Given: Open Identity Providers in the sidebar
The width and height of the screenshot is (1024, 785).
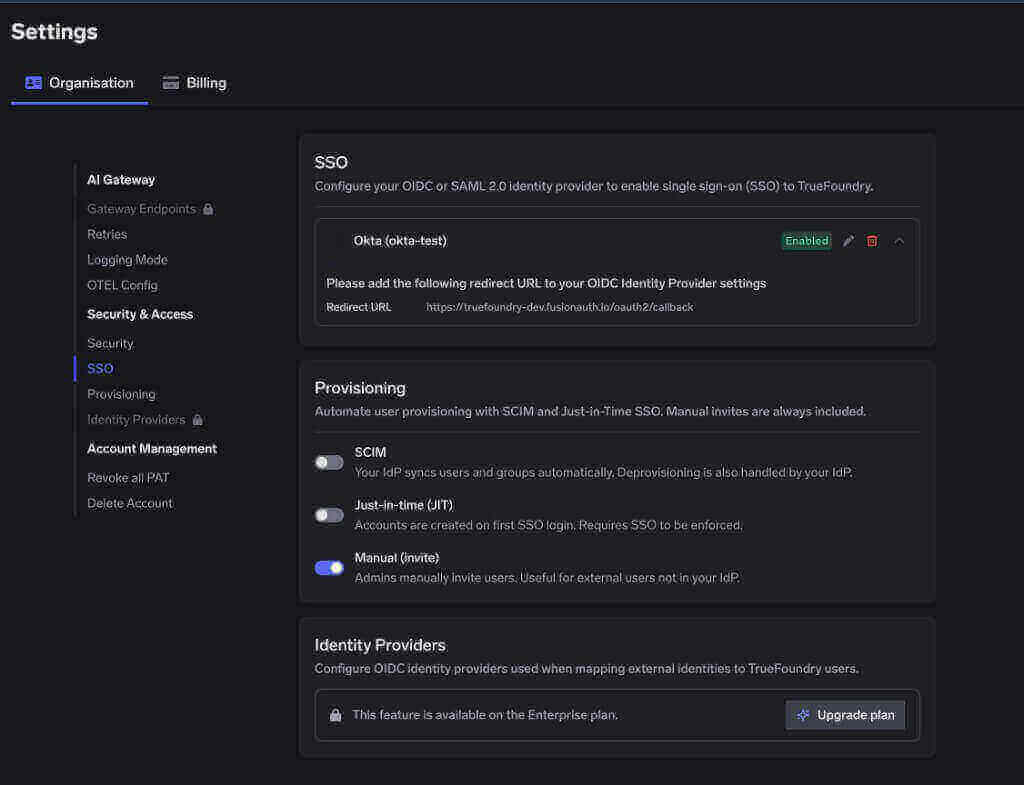Looking at the screenshot, I should tap(136, 420).
